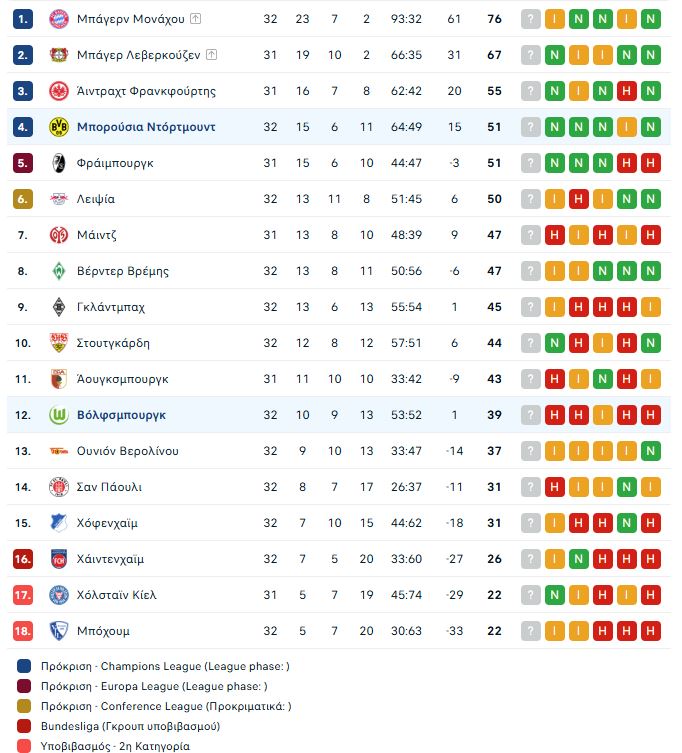Open the Μπορούσια Ντόρτμουντ team link

pyautogui.click(x=146, y=127)
